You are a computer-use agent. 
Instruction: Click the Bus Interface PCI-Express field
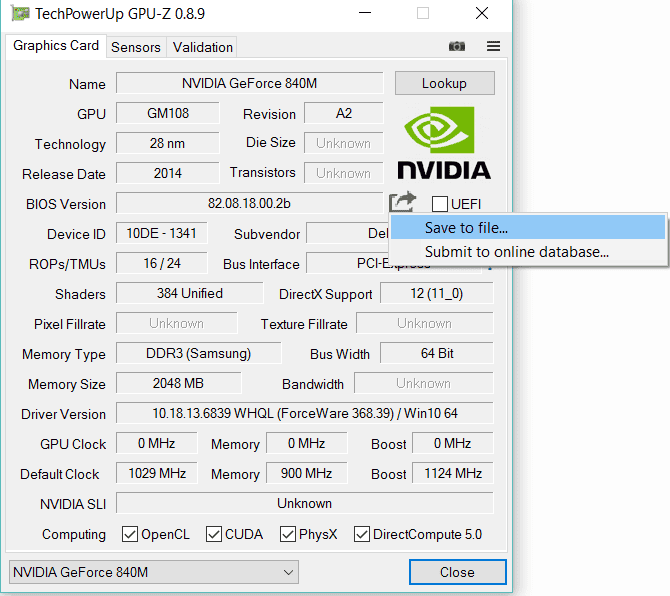(349, 263)
